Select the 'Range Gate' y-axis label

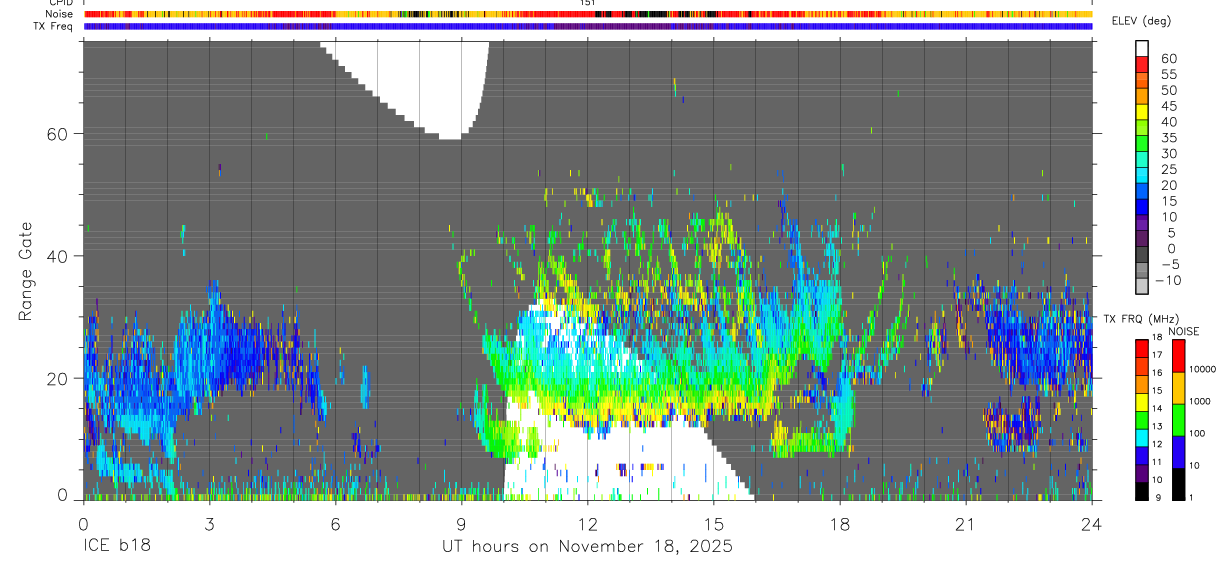click(x=25, y=271)
